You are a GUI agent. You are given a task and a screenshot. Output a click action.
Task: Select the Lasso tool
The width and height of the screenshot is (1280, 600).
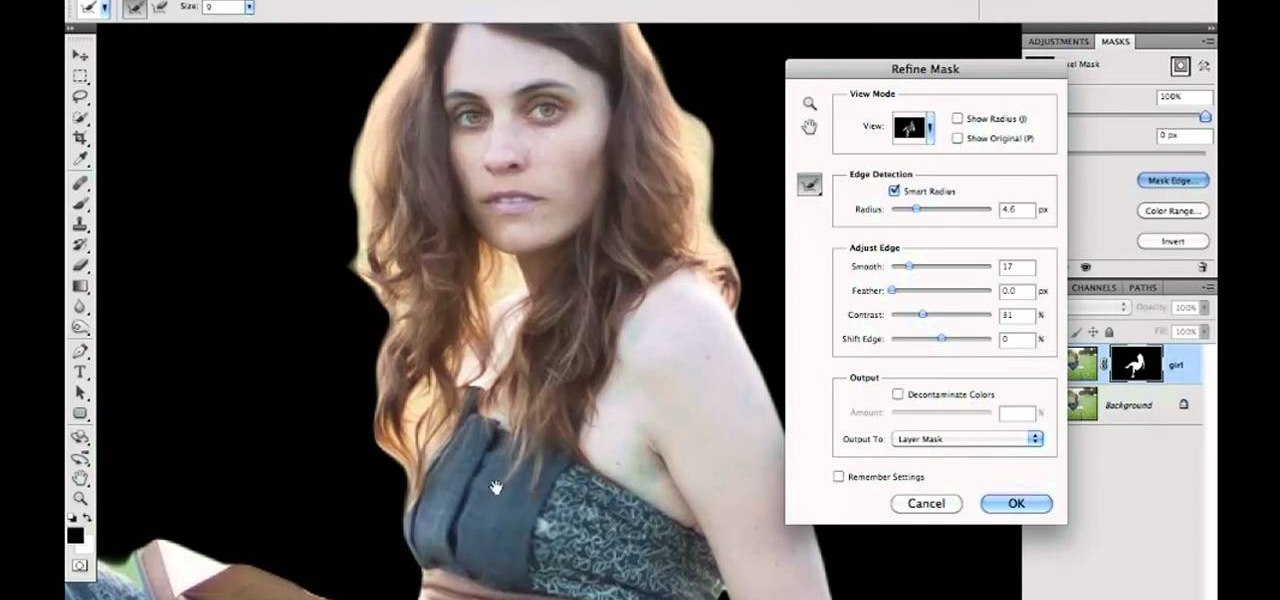point(80,97)
